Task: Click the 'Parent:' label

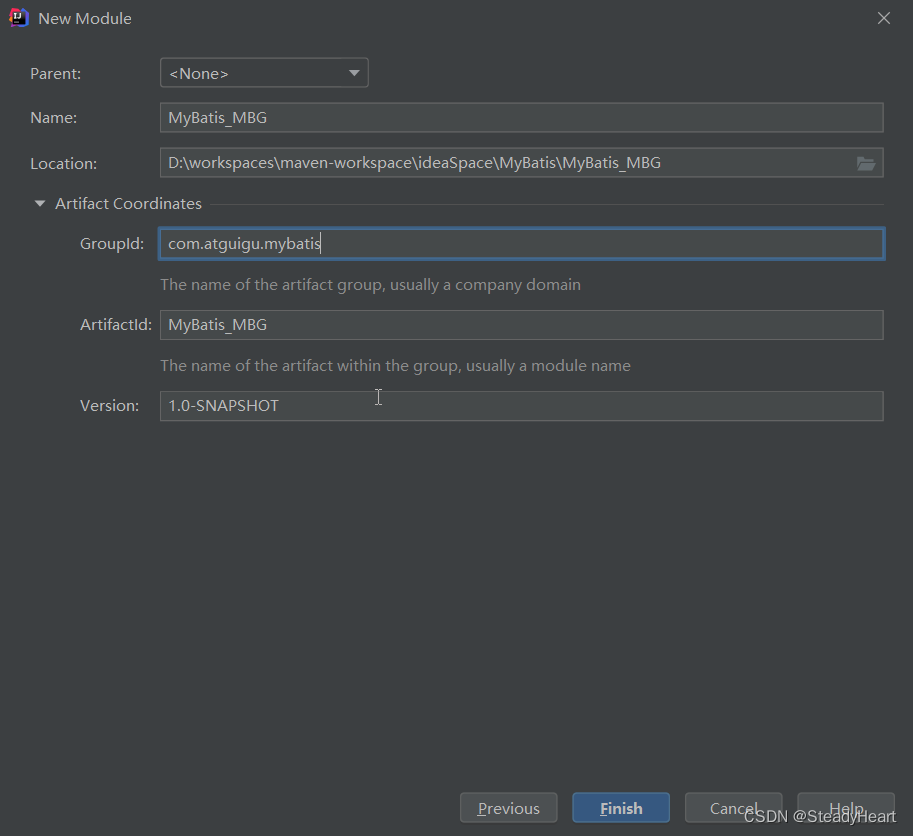Action: (56, 73)
